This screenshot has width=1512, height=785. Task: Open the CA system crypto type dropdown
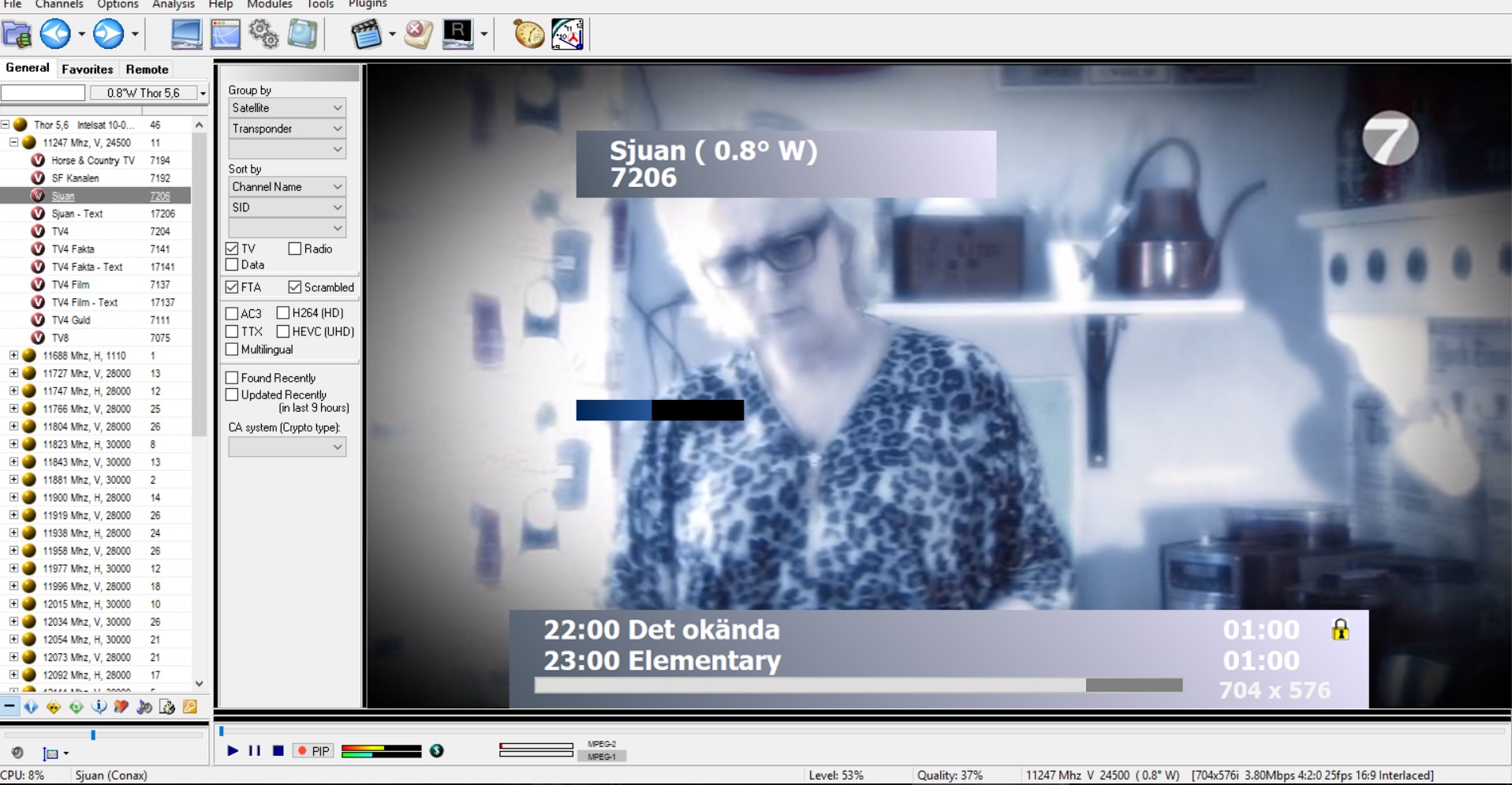point(287,447)
